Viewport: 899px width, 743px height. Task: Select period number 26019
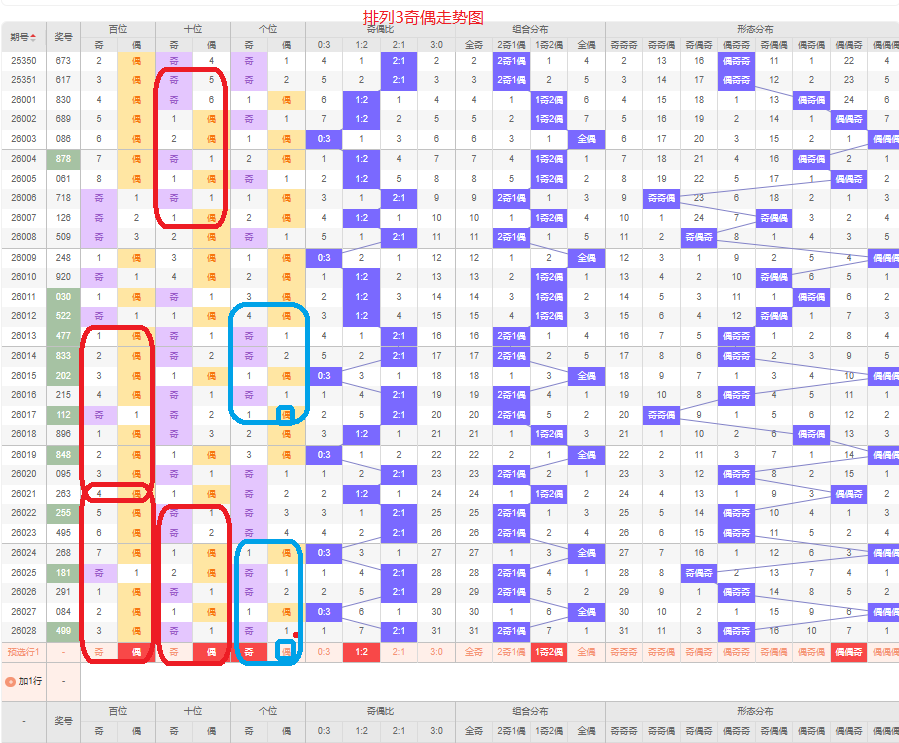point(24,455)
